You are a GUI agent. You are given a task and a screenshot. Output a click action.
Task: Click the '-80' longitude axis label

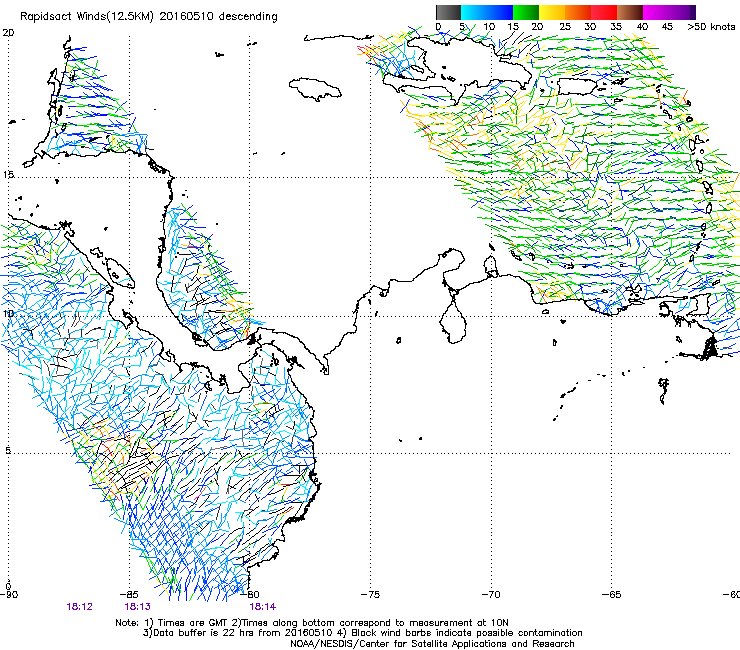coord(250,594)
